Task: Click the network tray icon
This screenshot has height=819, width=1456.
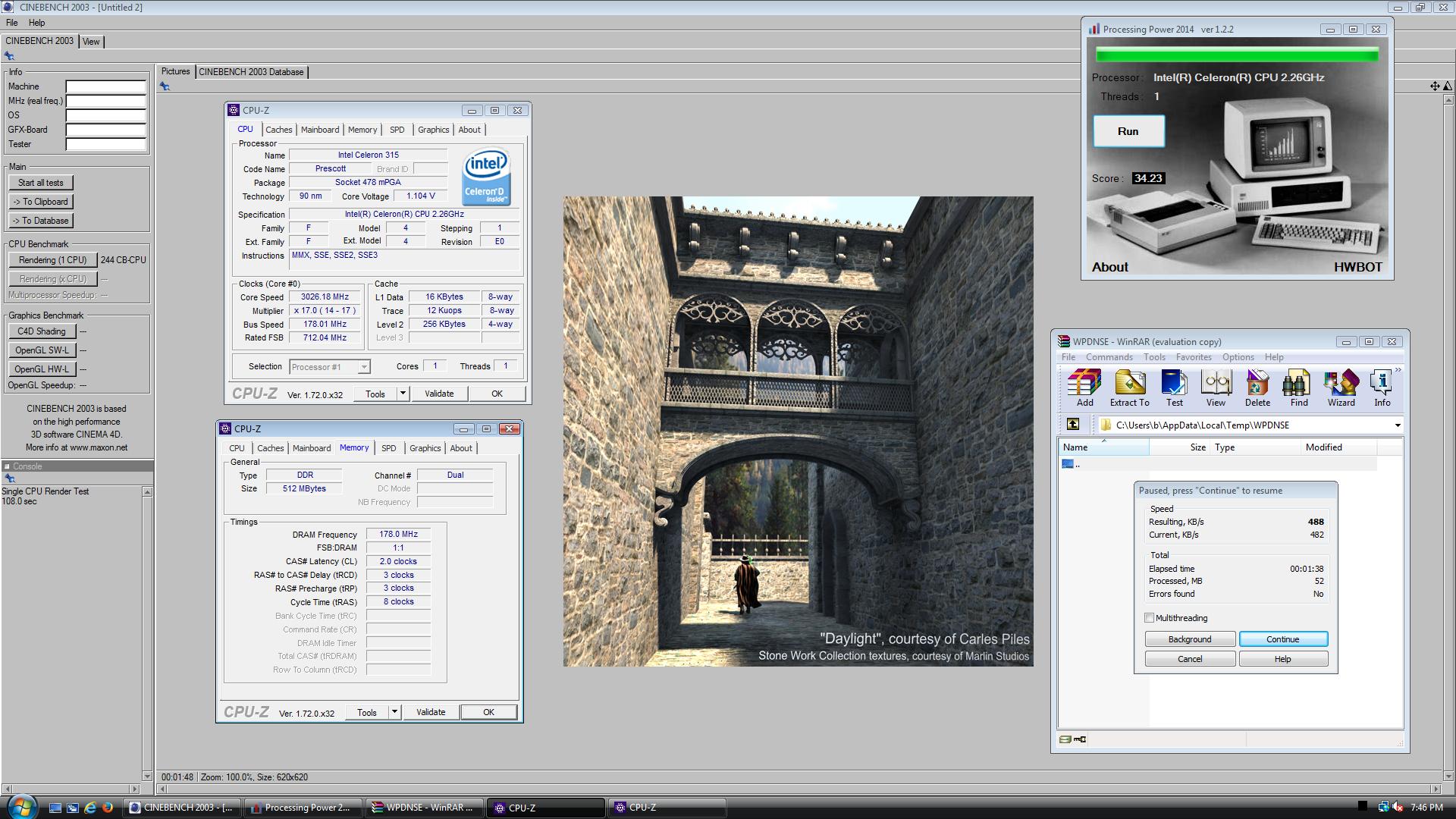Action: pyautogui.click(x=1383, y=807)
